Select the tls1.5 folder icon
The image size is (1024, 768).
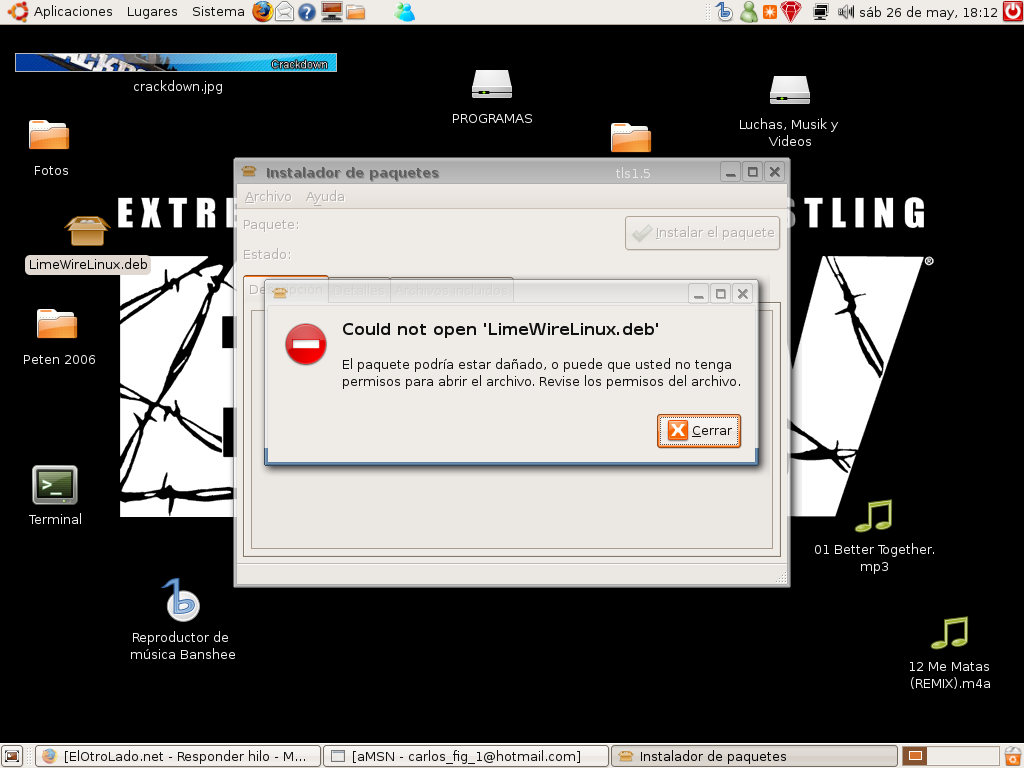coord(631,137)
